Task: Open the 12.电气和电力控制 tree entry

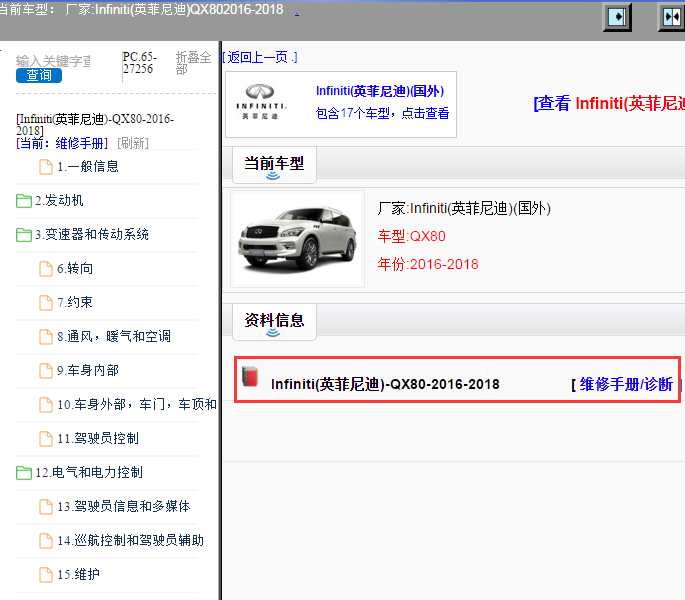Action: coord(89,472)
